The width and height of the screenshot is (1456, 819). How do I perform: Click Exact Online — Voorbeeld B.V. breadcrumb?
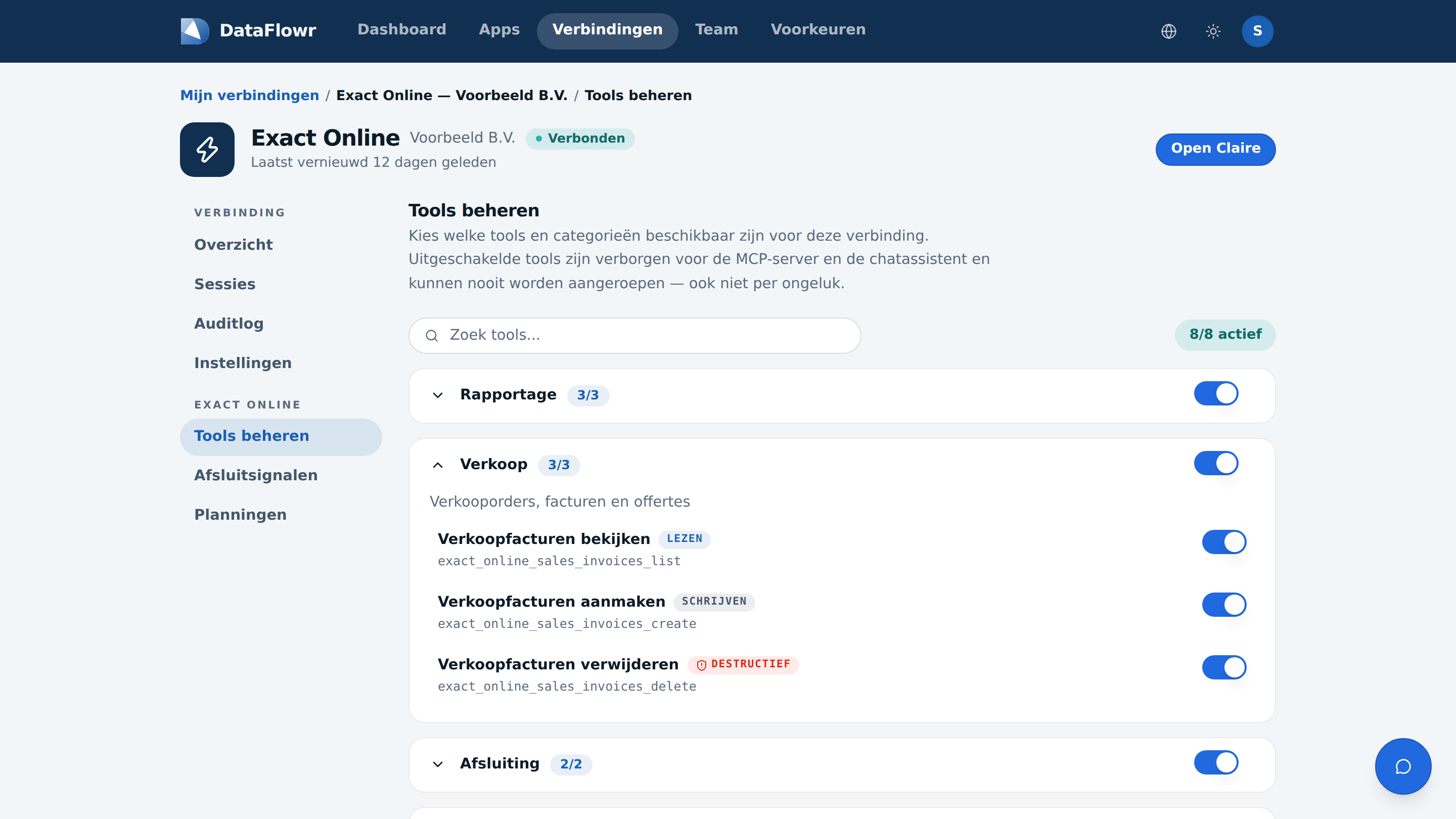click(451, 96)
